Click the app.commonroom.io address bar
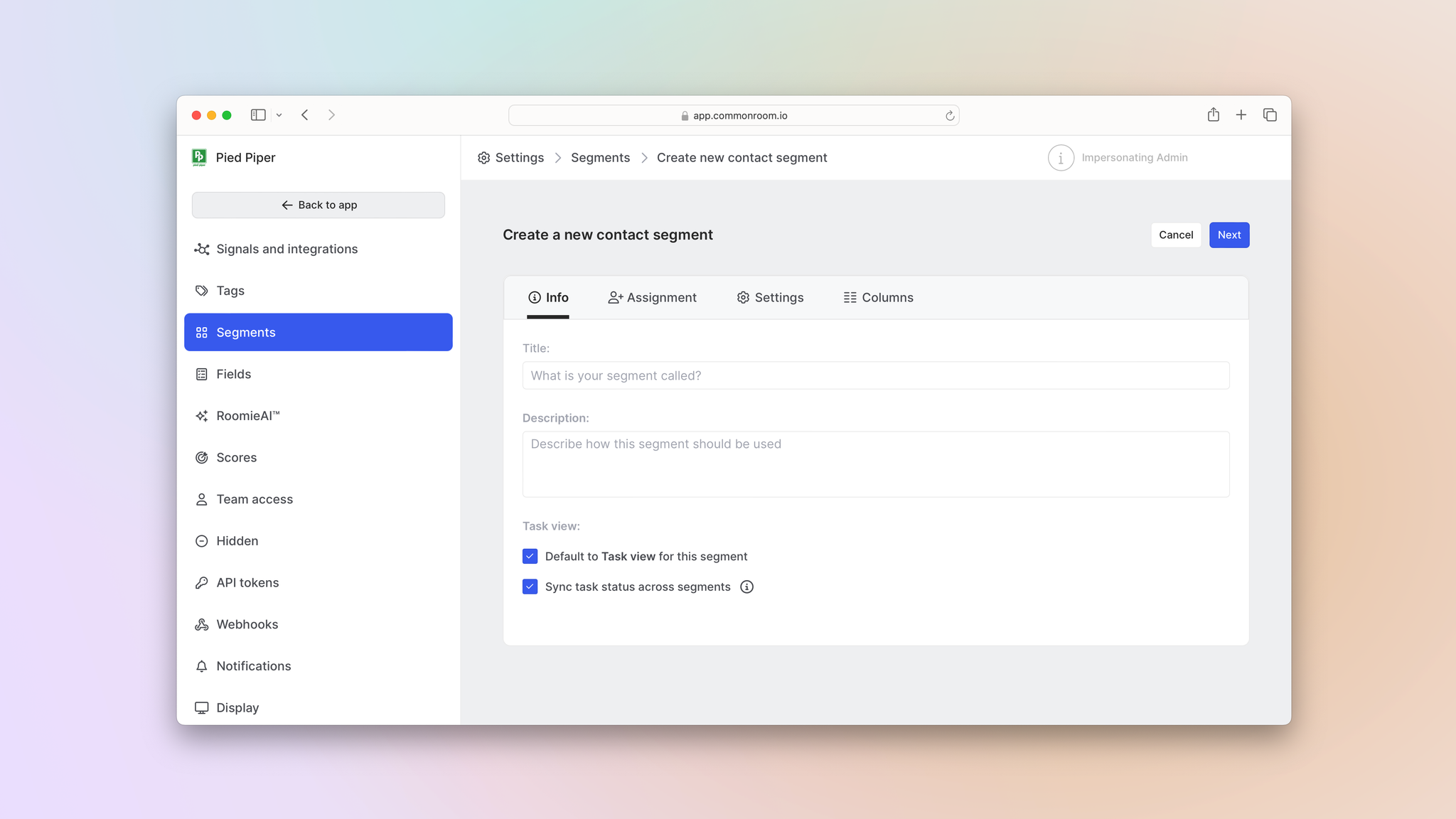1456x819 pixels. (734, 115)
